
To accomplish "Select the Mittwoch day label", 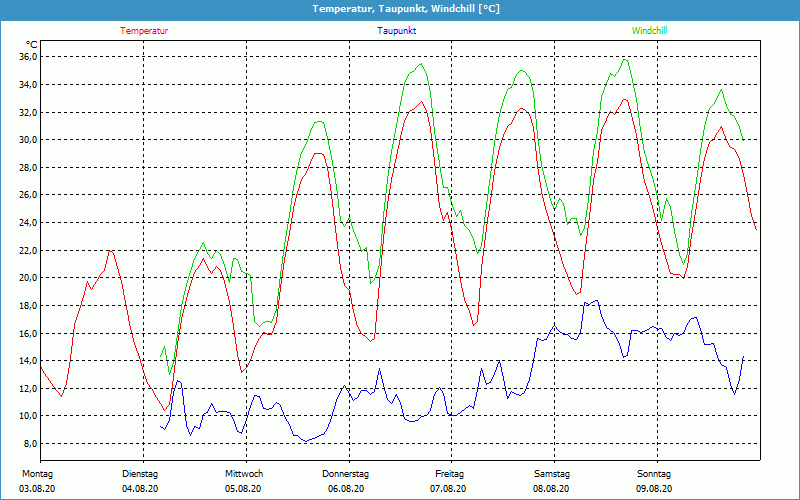I will point(244,474).
